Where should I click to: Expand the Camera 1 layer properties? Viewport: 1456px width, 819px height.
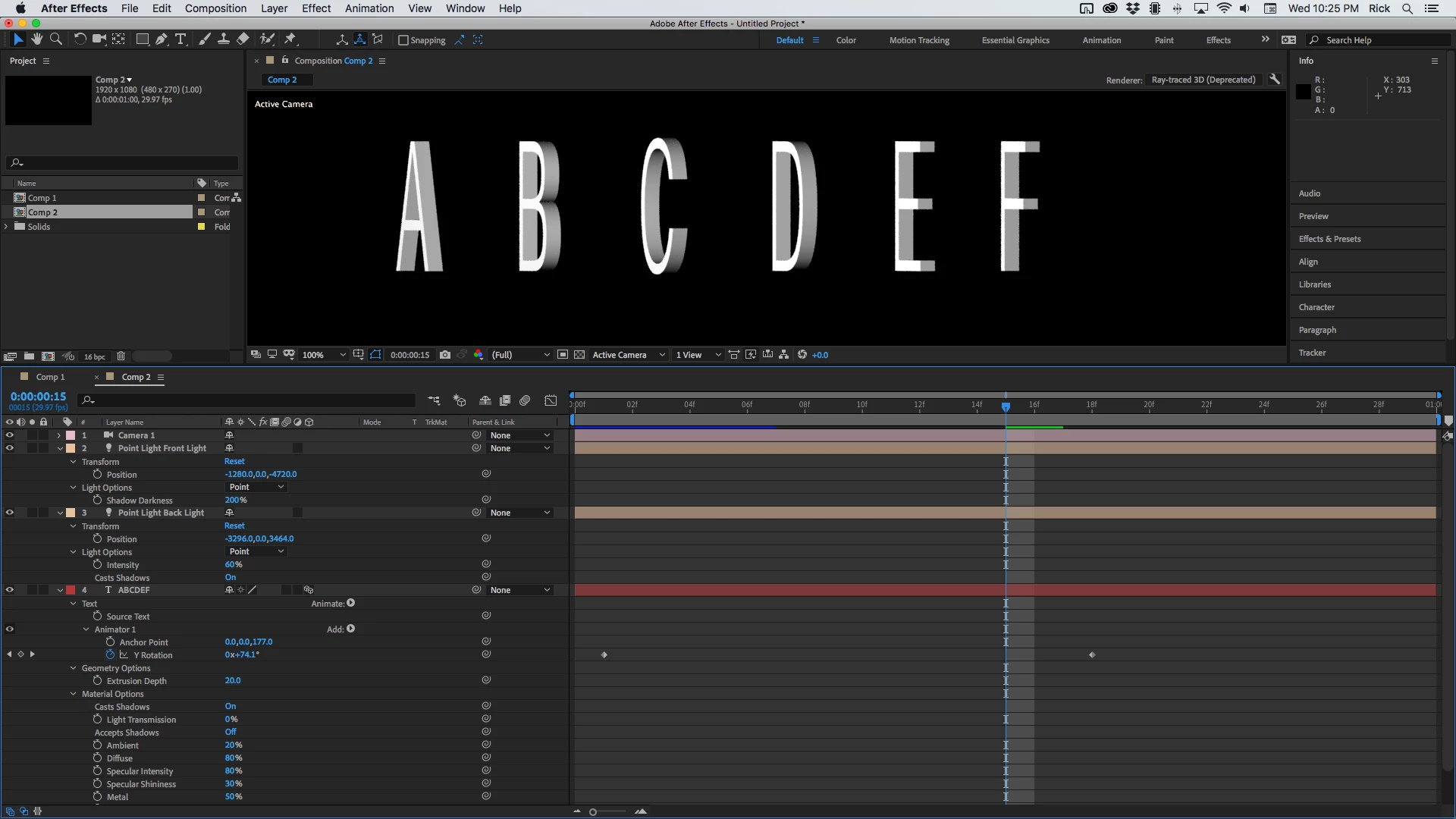pos(59,435)
